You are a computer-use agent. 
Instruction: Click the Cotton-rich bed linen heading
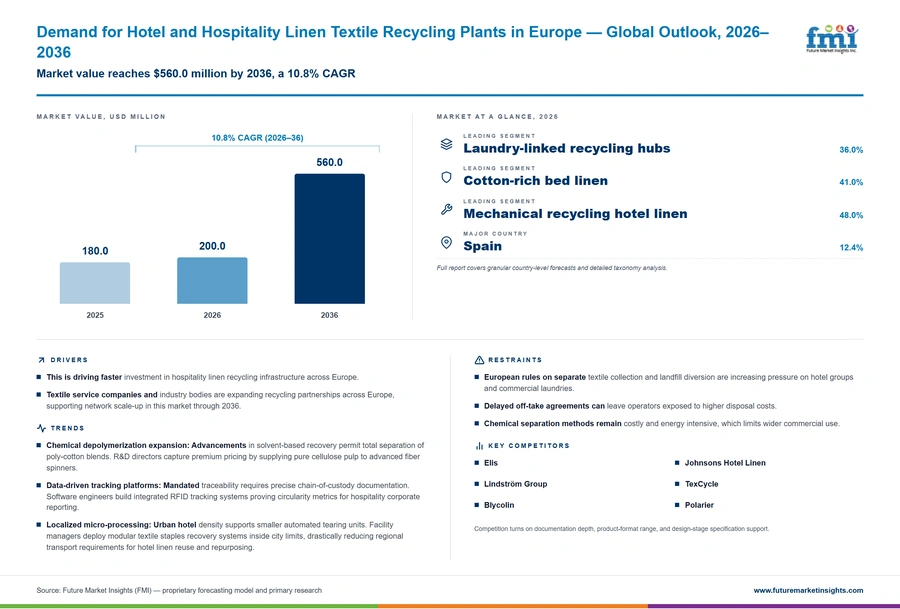[x=536, y=180]
